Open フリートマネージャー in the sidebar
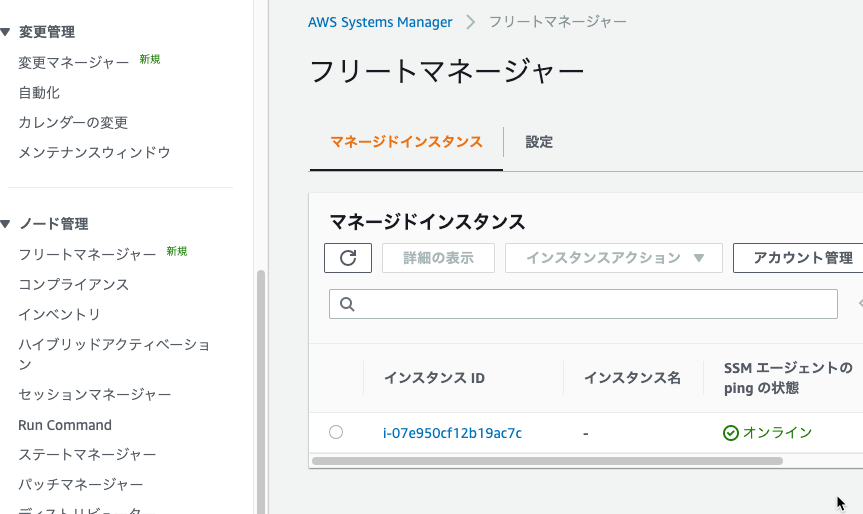Screen dimensions: 863x514 coord(88,254)
